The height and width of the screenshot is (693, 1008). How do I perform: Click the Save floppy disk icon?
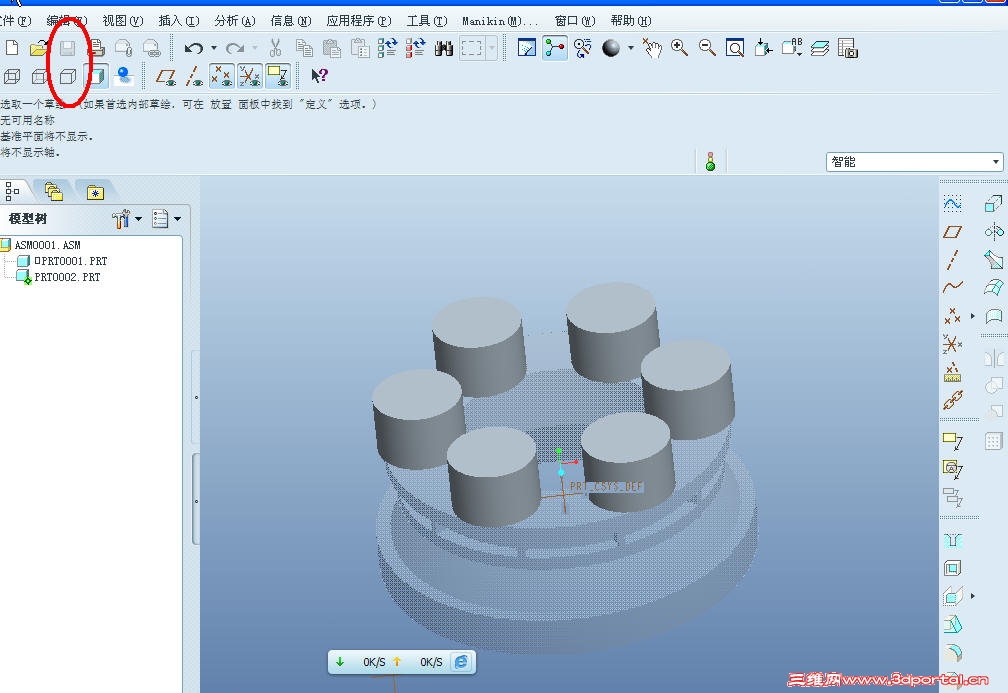(68, 48)
